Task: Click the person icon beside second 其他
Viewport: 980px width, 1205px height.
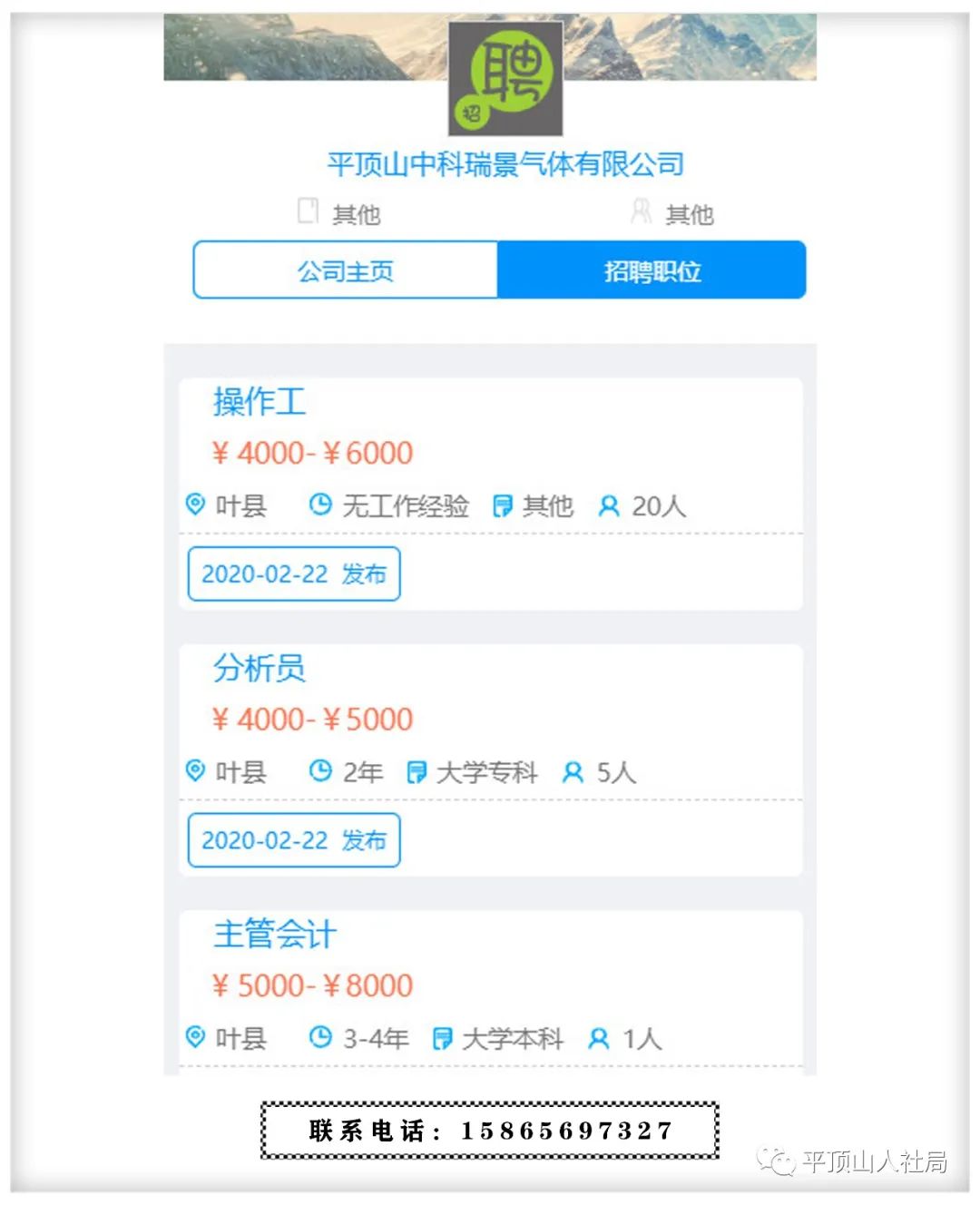Action: (x=641, y=211)
